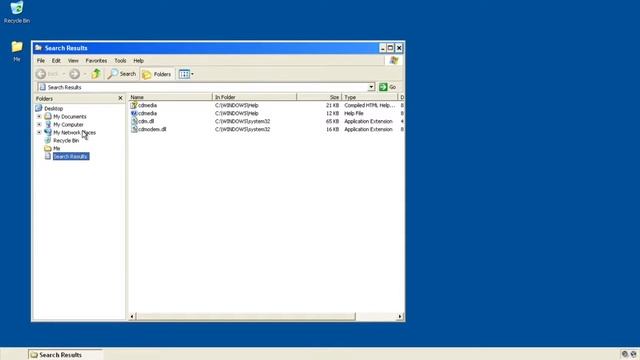
Task: Click the 12 KB Help File icon
Action: click(134, 113)
